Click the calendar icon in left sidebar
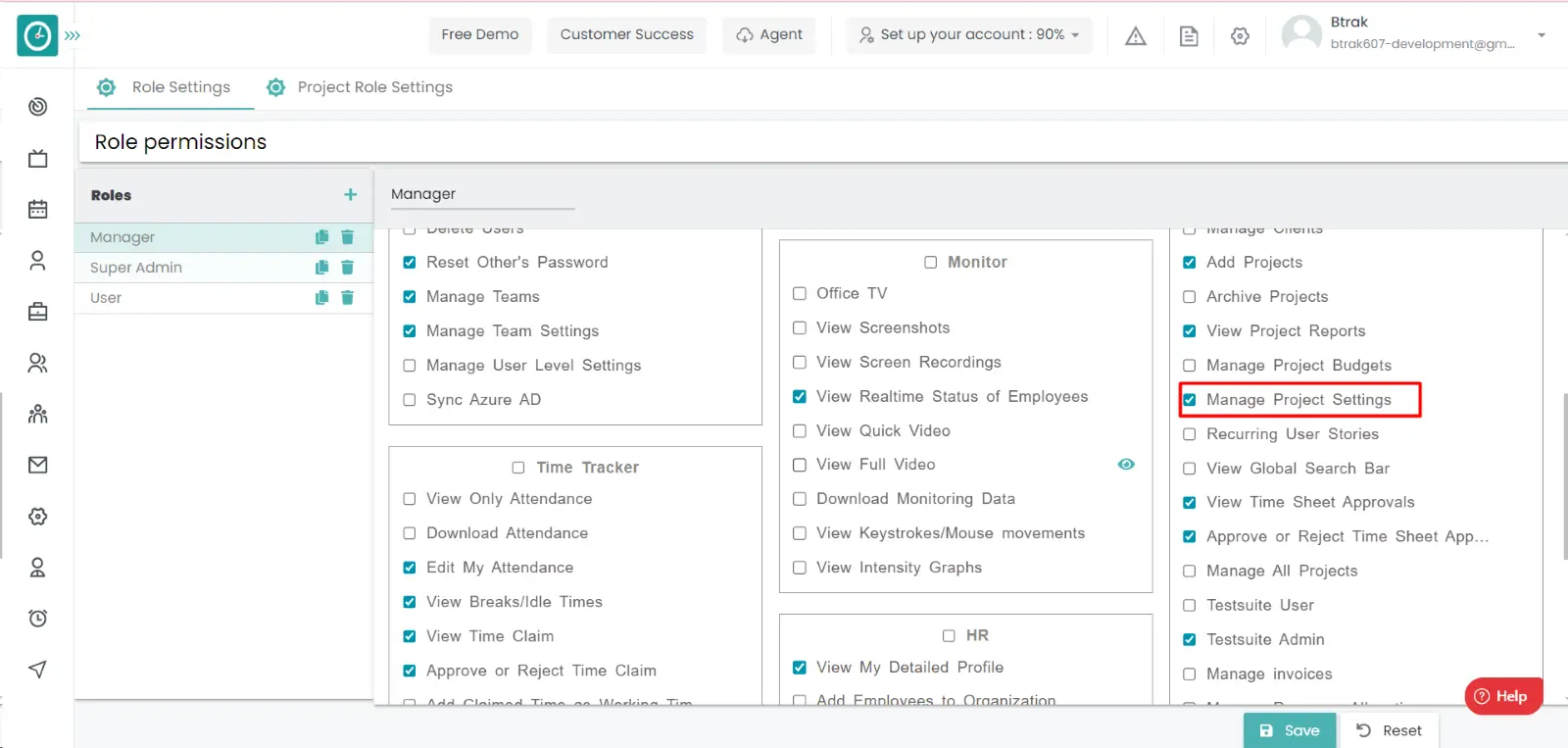 click(x=38, y=210)
